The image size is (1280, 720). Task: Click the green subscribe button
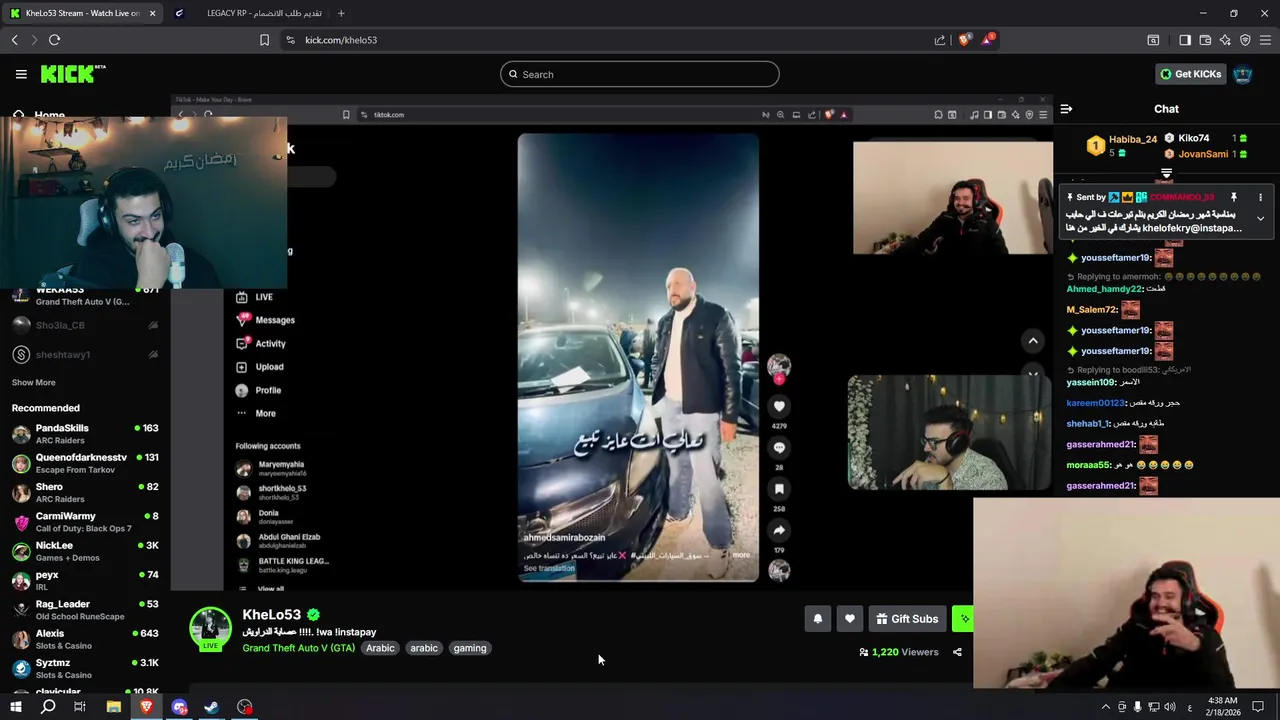point(962,619)
